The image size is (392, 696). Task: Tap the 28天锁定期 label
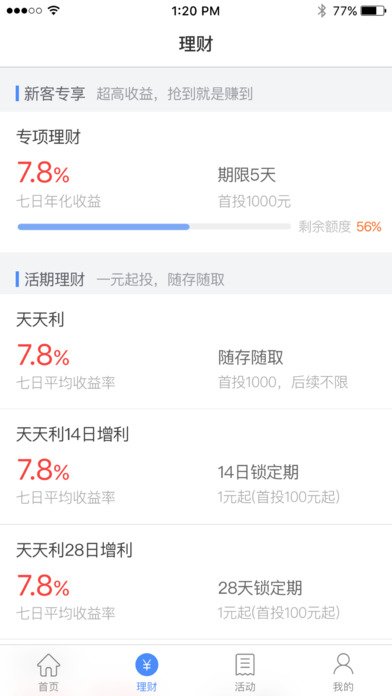coord(260,588)
